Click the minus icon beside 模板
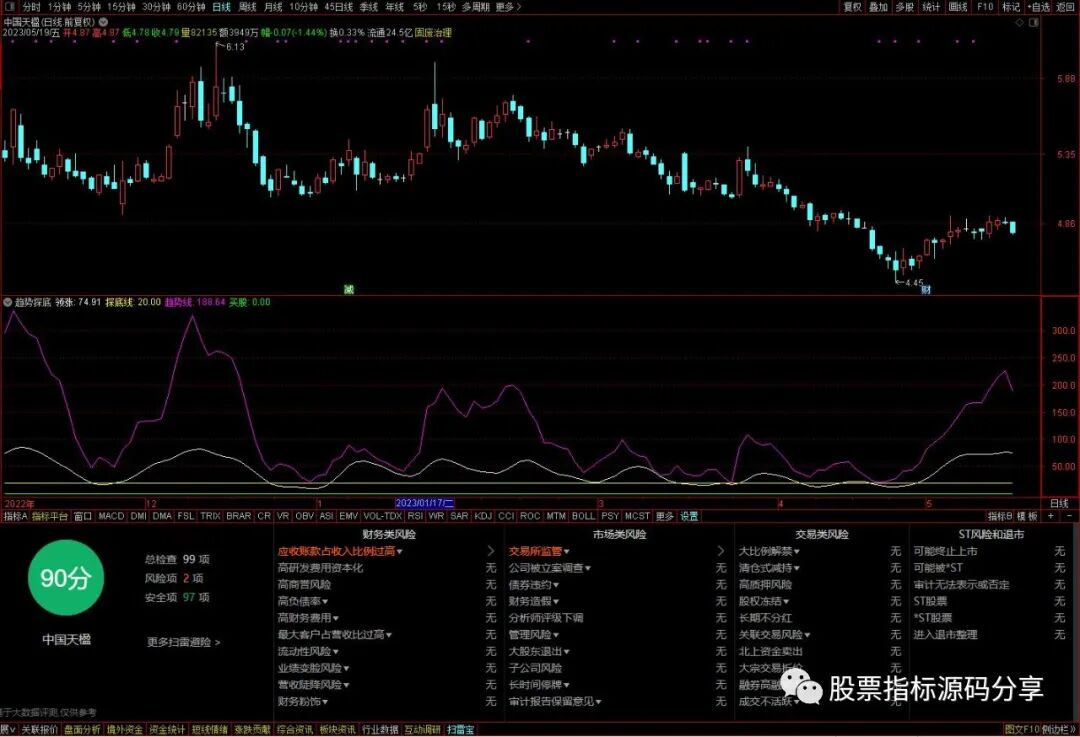Screen dimensions: 1080x737 1069,516
